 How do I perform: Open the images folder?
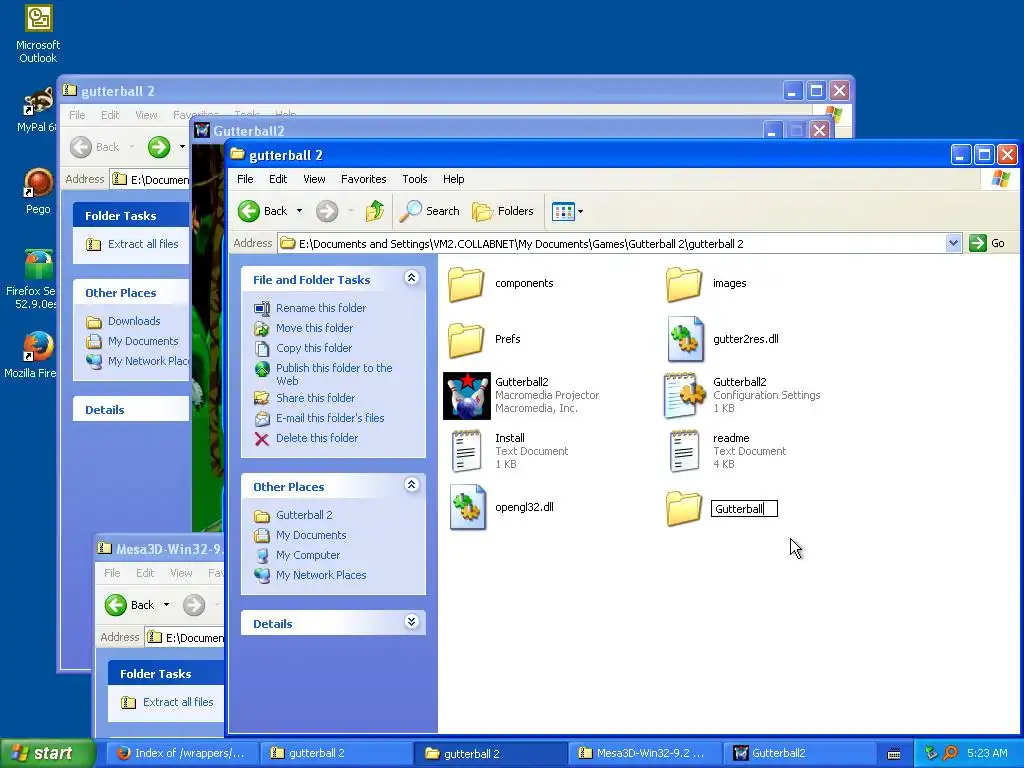click(684, 283)
